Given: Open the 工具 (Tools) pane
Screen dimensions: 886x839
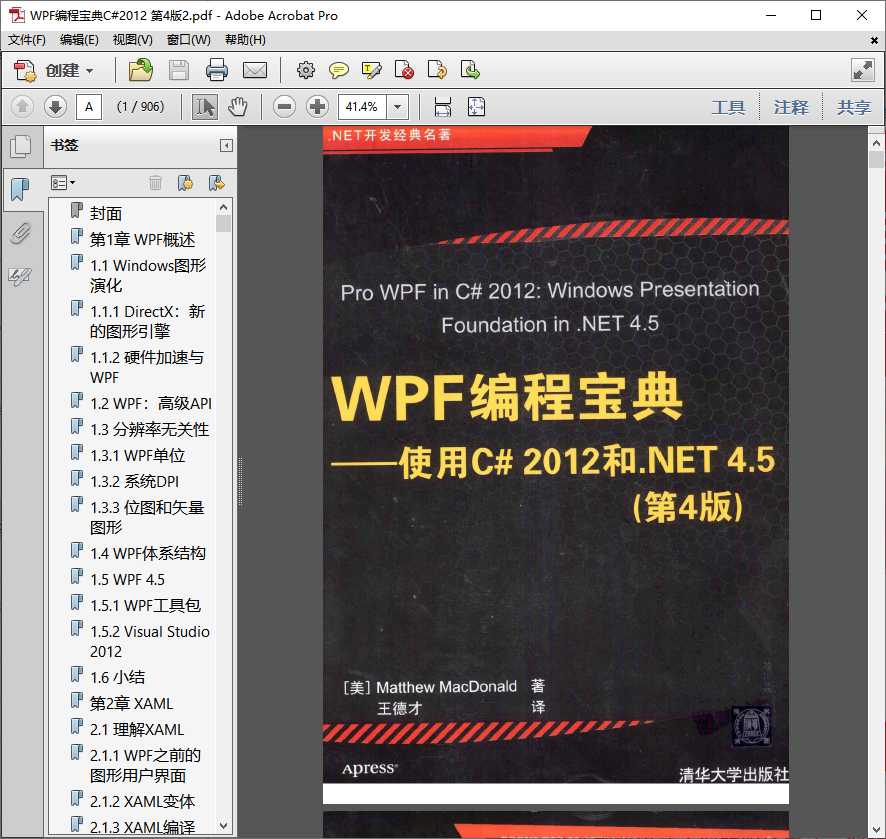Looking at the screenshot, I should point(728,107).
